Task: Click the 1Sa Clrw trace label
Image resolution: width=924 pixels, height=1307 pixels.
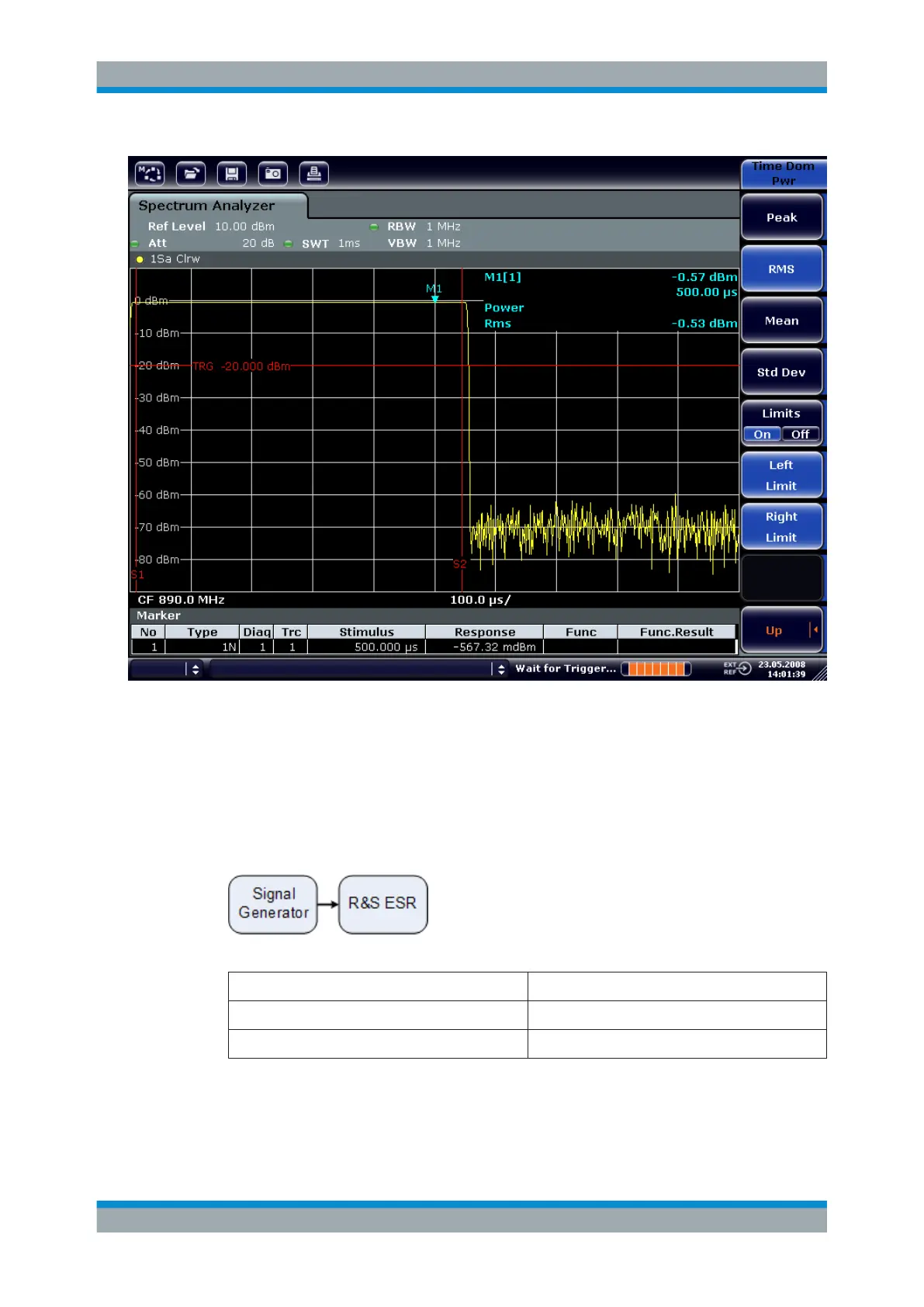Action: pos(175,259)
